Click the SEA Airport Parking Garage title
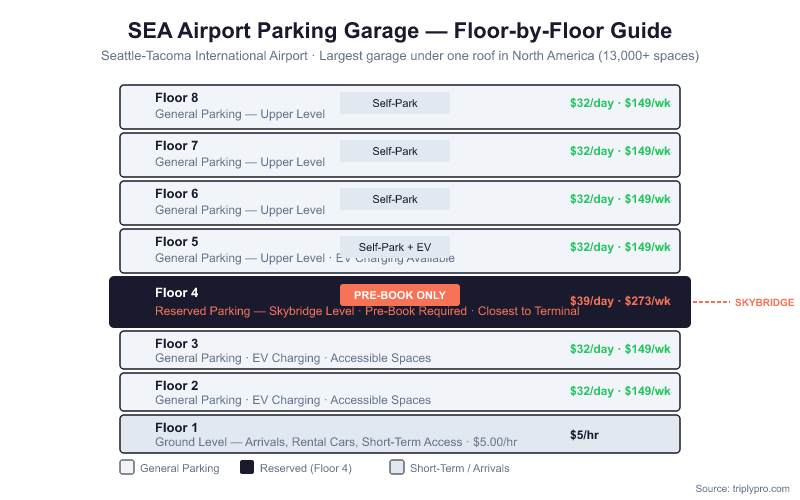 [400, 30]
